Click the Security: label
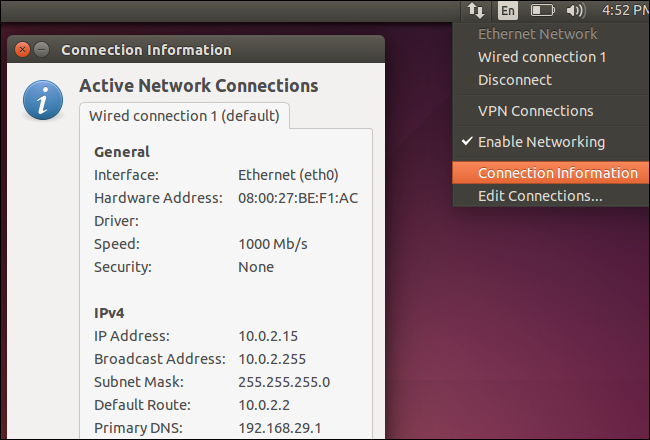This screenshot has width=650, height=440. pos(123,267)
